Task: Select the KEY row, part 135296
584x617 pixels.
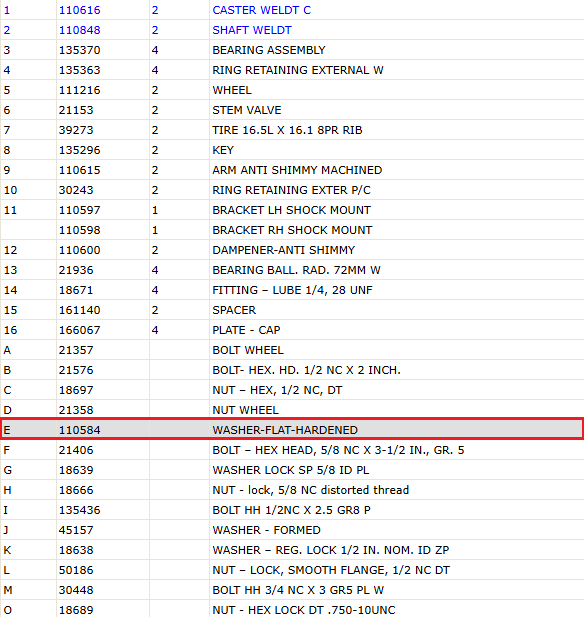Action: 292,150
